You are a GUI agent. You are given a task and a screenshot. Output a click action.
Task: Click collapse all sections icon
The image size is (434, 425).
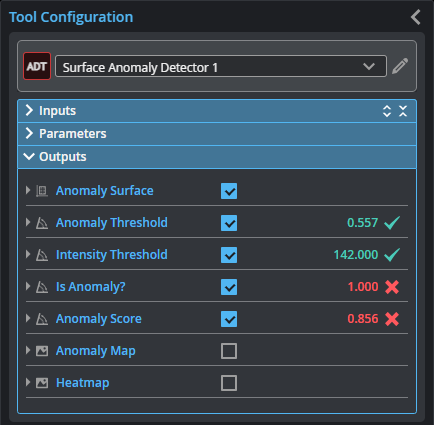pos(403,111)
